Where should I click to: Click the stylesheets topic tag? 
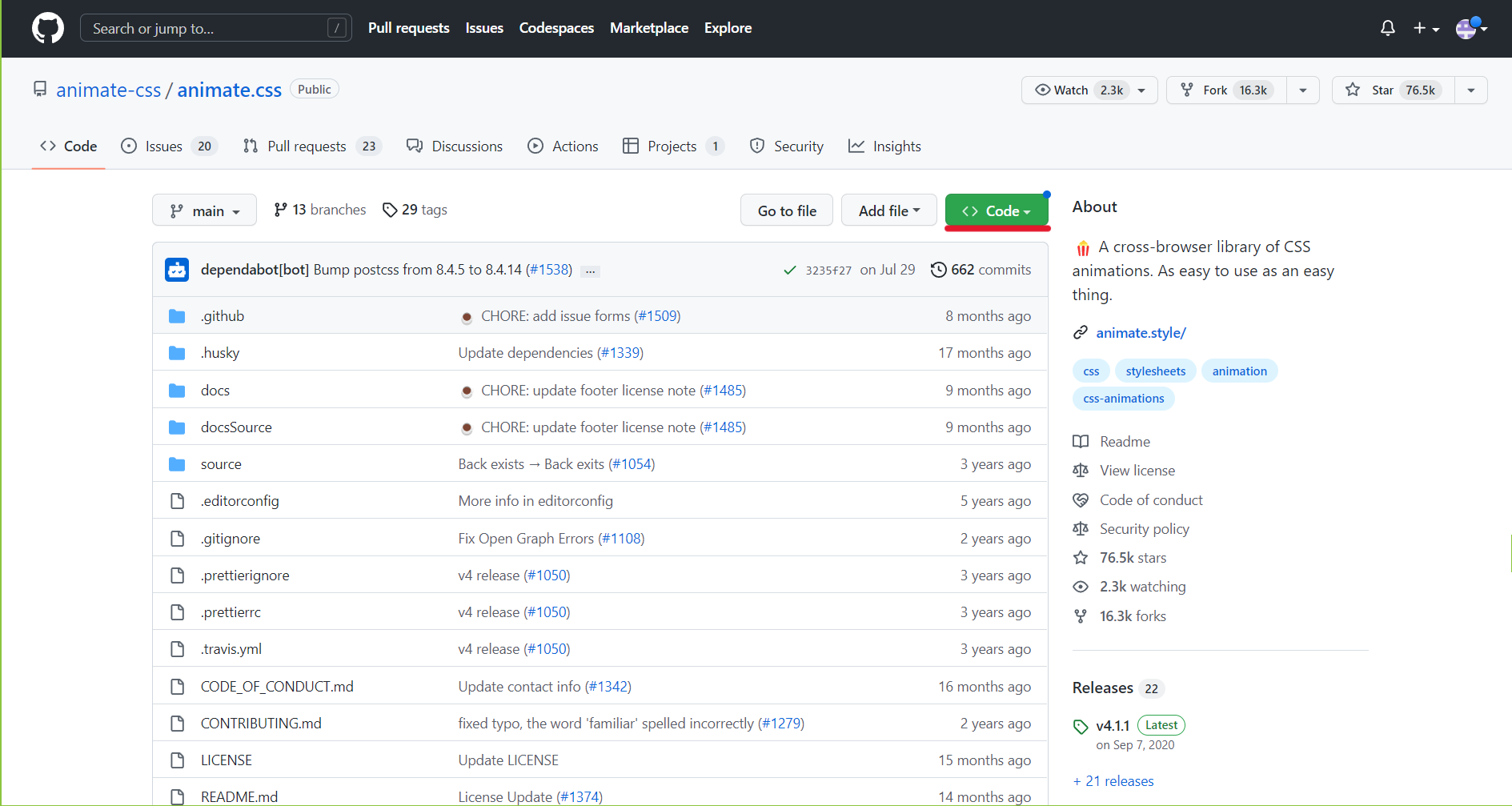point(1156,371)
